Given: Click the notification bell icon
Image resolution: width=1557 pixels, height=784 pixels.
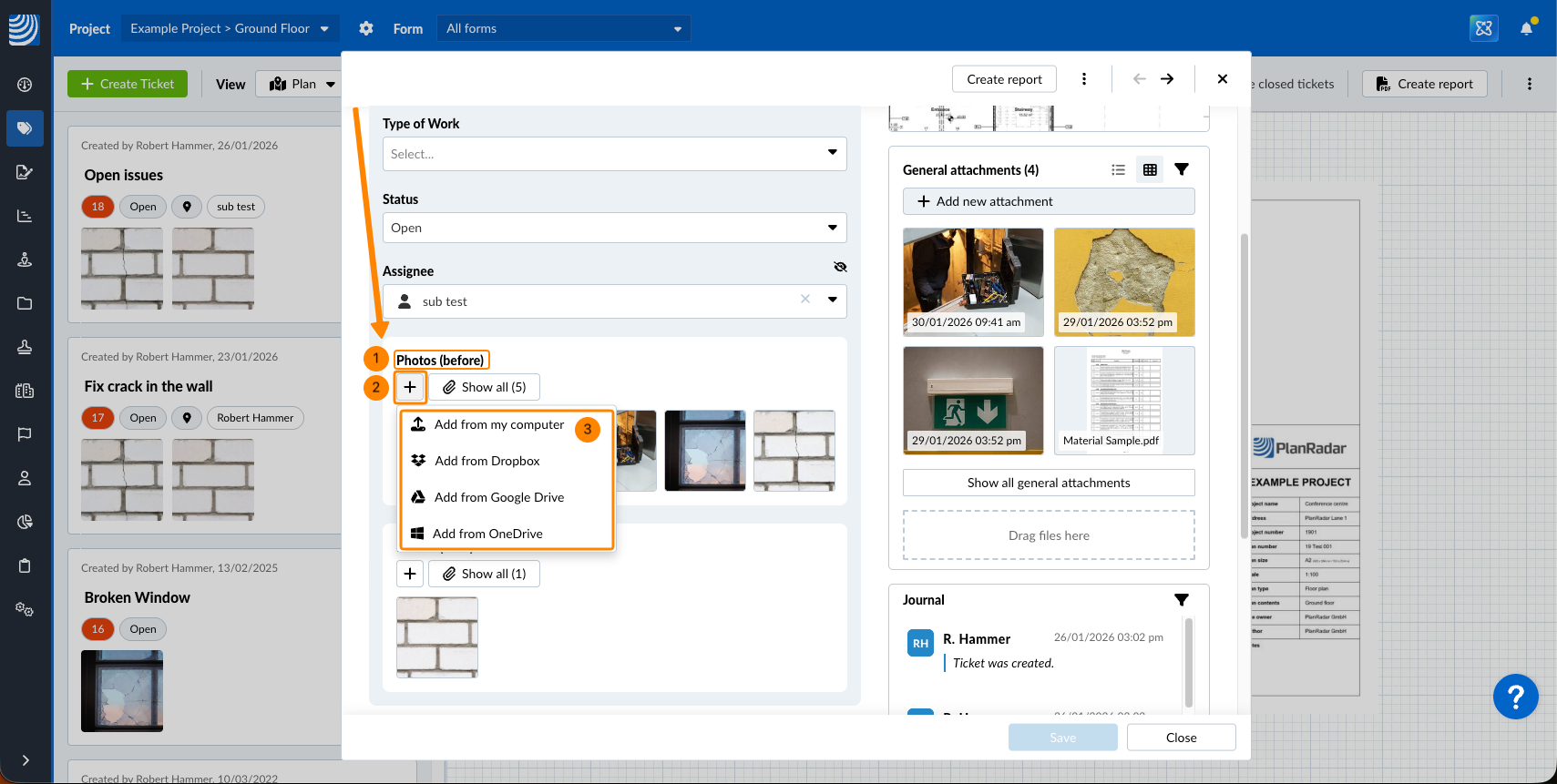Looking at the screenshot, I should click(1526, 28).
